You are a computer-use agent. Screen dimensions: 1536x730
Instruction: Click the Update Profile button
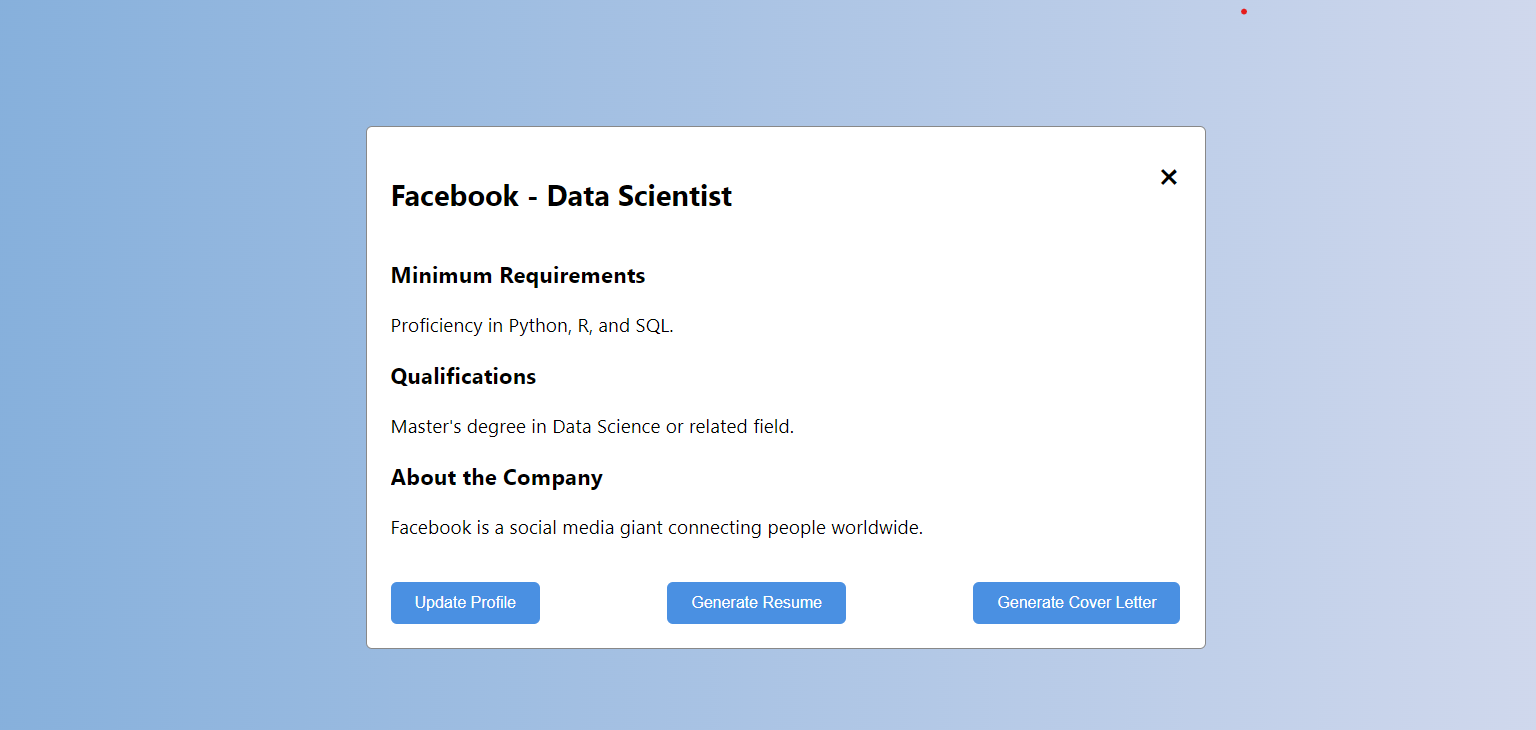(465, 603)
